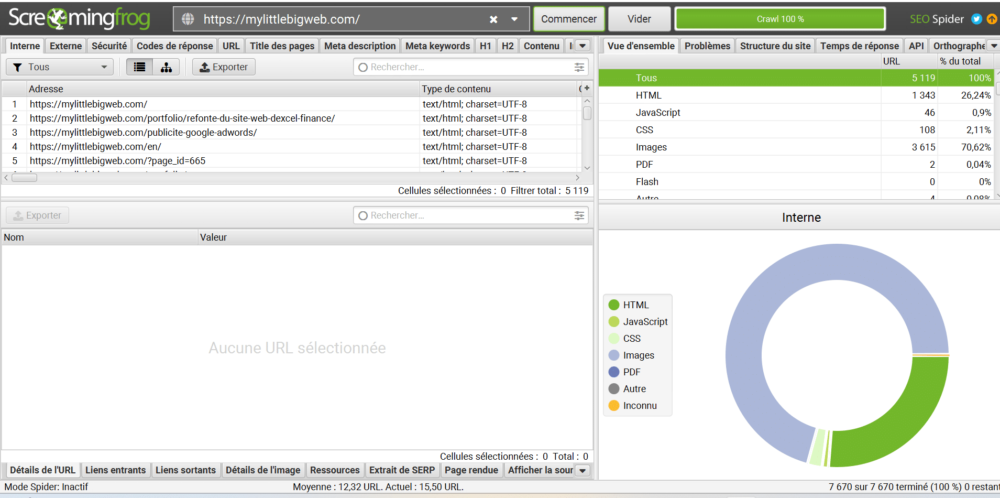Switch to the Interne tab
Viewport: 1000px width, 498px height.
pyautogui.click(x=25, y=46)
